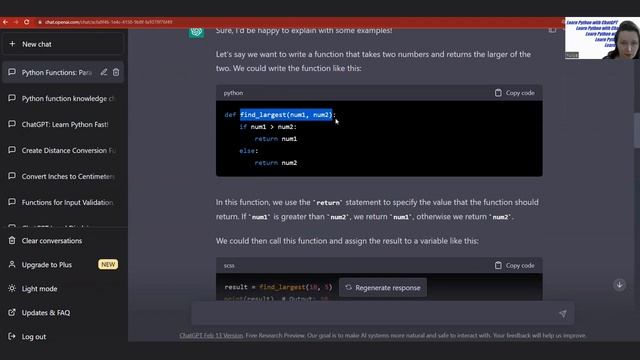Click the clipboard icon in scss block header
Viewport: 640px width, 360px height.
point(498,265)
